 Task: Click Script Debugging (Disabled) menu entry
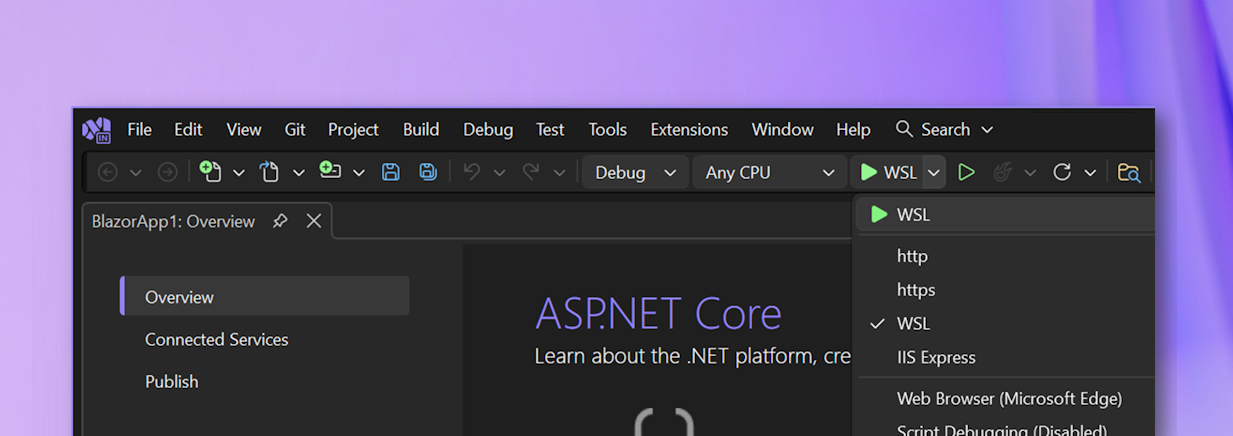1005,429
